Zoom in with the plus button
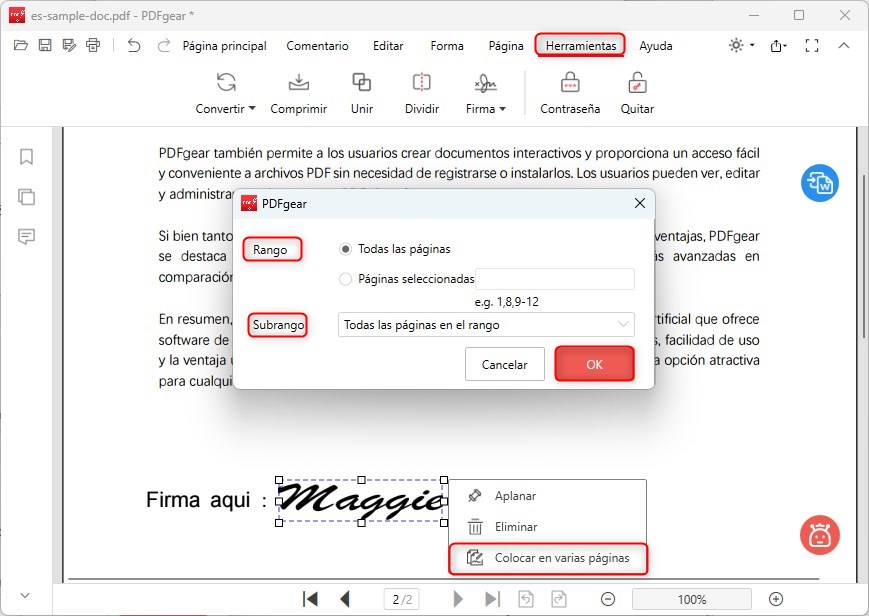869x616 pixels. [x=776, y=599]
